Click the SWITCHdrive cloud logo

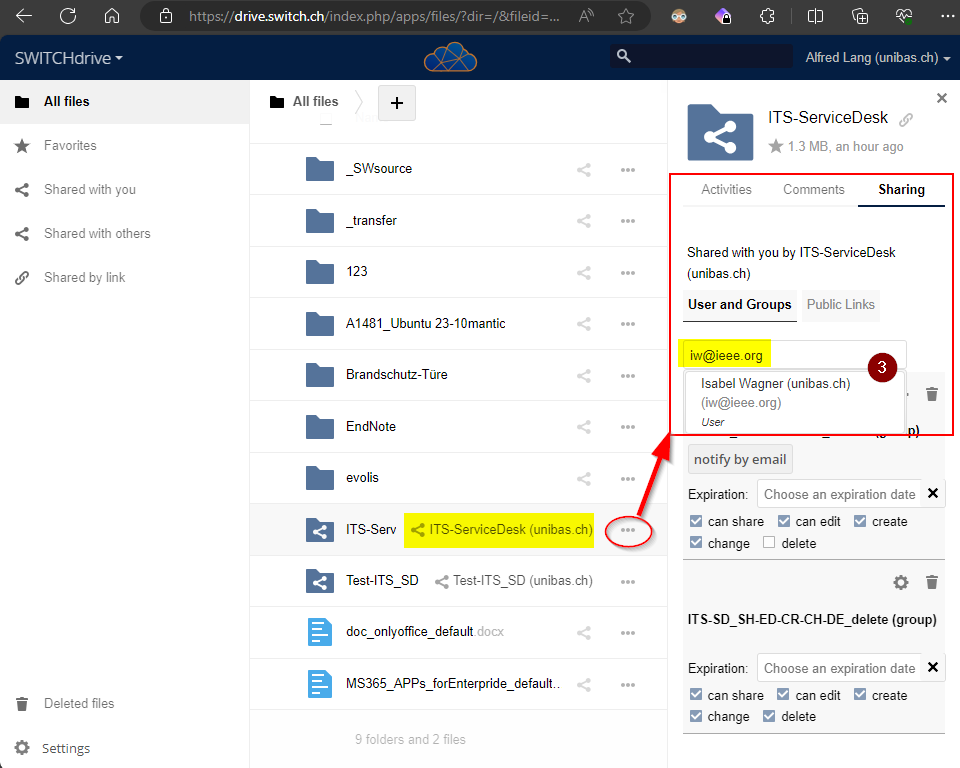pos(451,57)
